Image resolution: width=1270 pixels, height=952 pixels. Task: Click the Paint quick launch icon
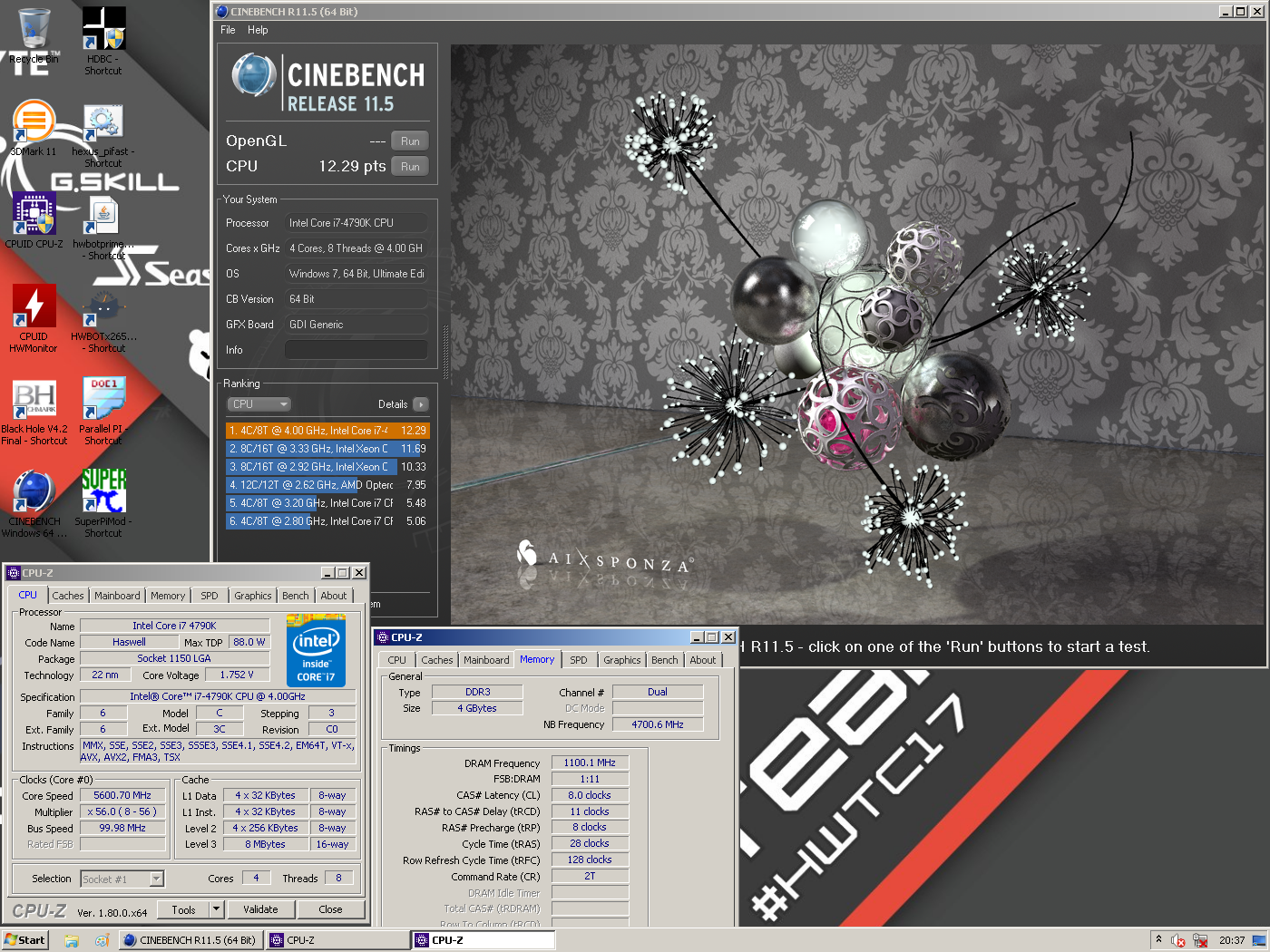click(x=102, y=940)
